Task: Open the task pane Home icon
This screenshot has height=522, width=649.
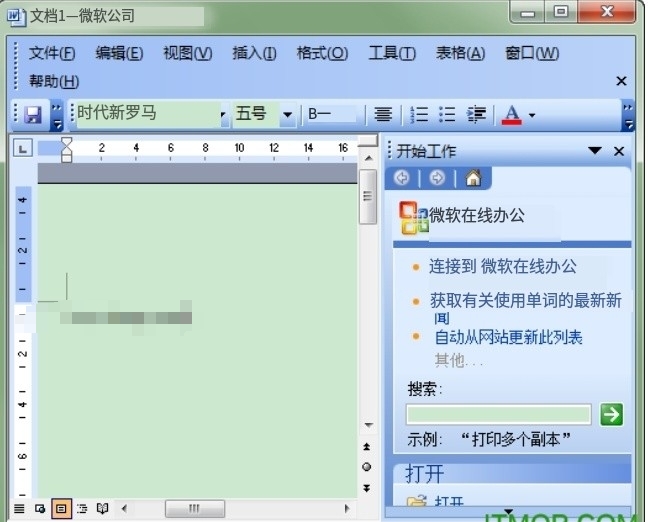Action: [474, 178]
